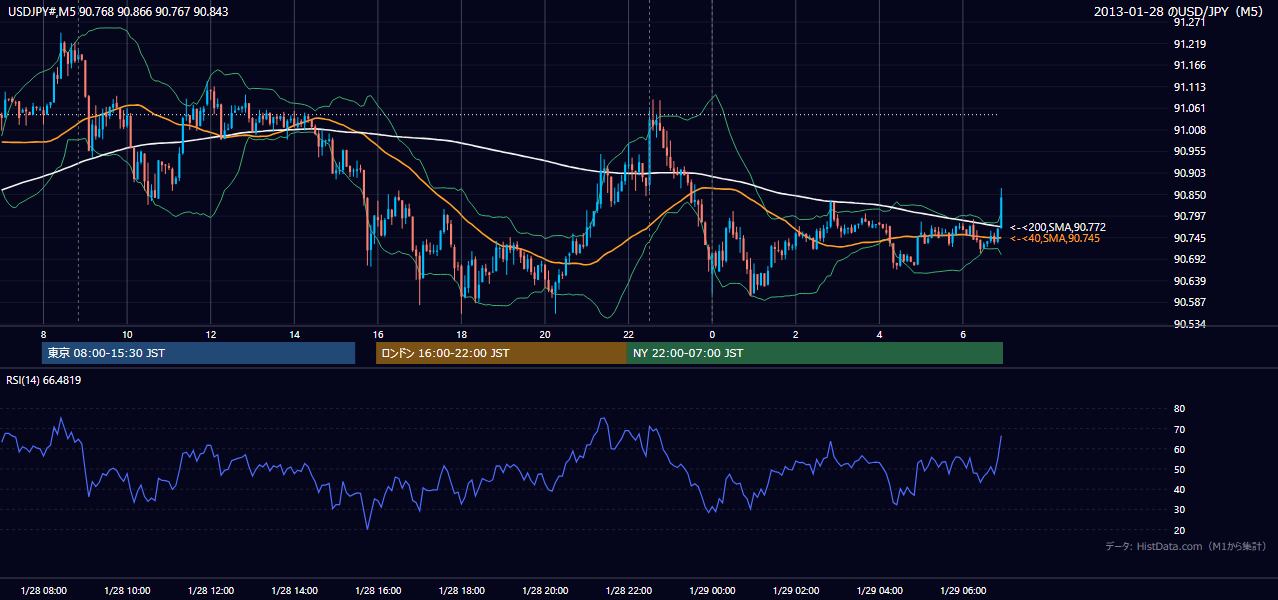Click hour label 8 under price chart
This screenshot has height=600, width=1278.
click(43, 334)
